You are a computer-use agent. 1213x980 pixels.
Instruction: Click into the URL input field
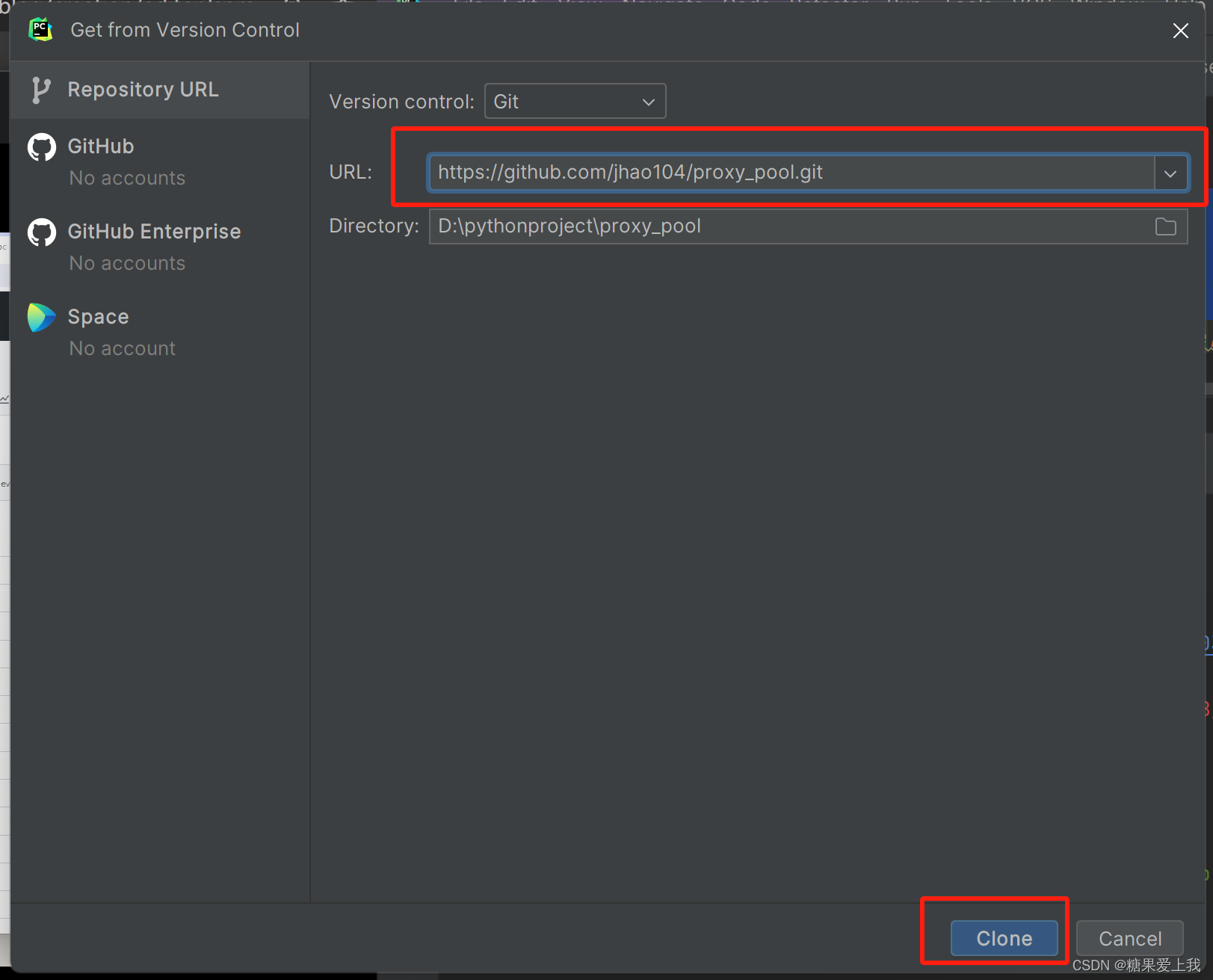point(792,173)
